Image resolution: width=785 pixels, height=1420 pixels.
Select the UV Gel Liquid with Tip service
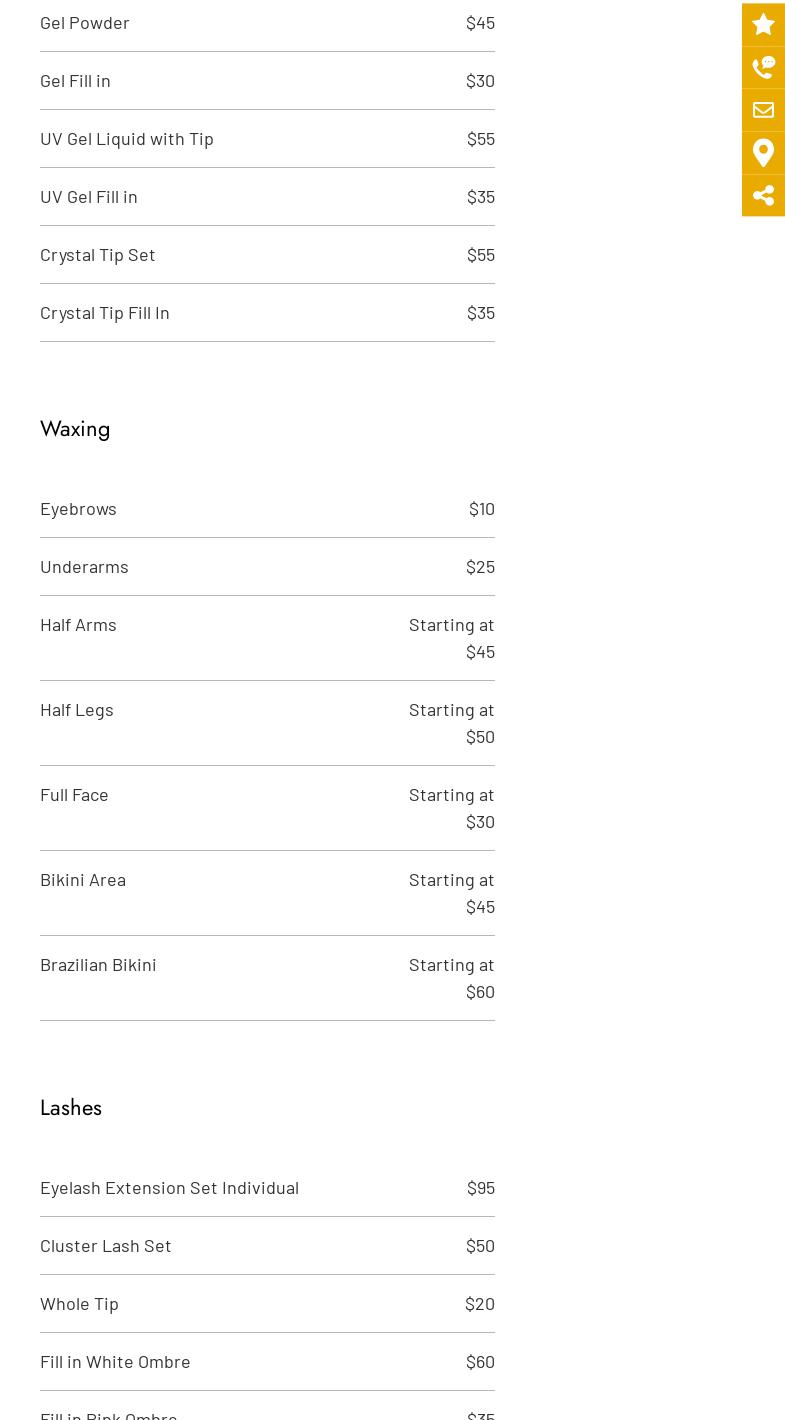pos(127,139)
